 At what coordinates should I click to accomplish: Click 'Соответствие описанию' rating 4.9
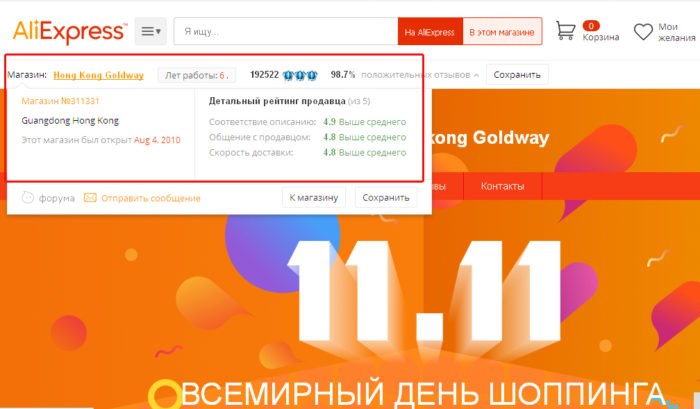[x=329, y=122]
